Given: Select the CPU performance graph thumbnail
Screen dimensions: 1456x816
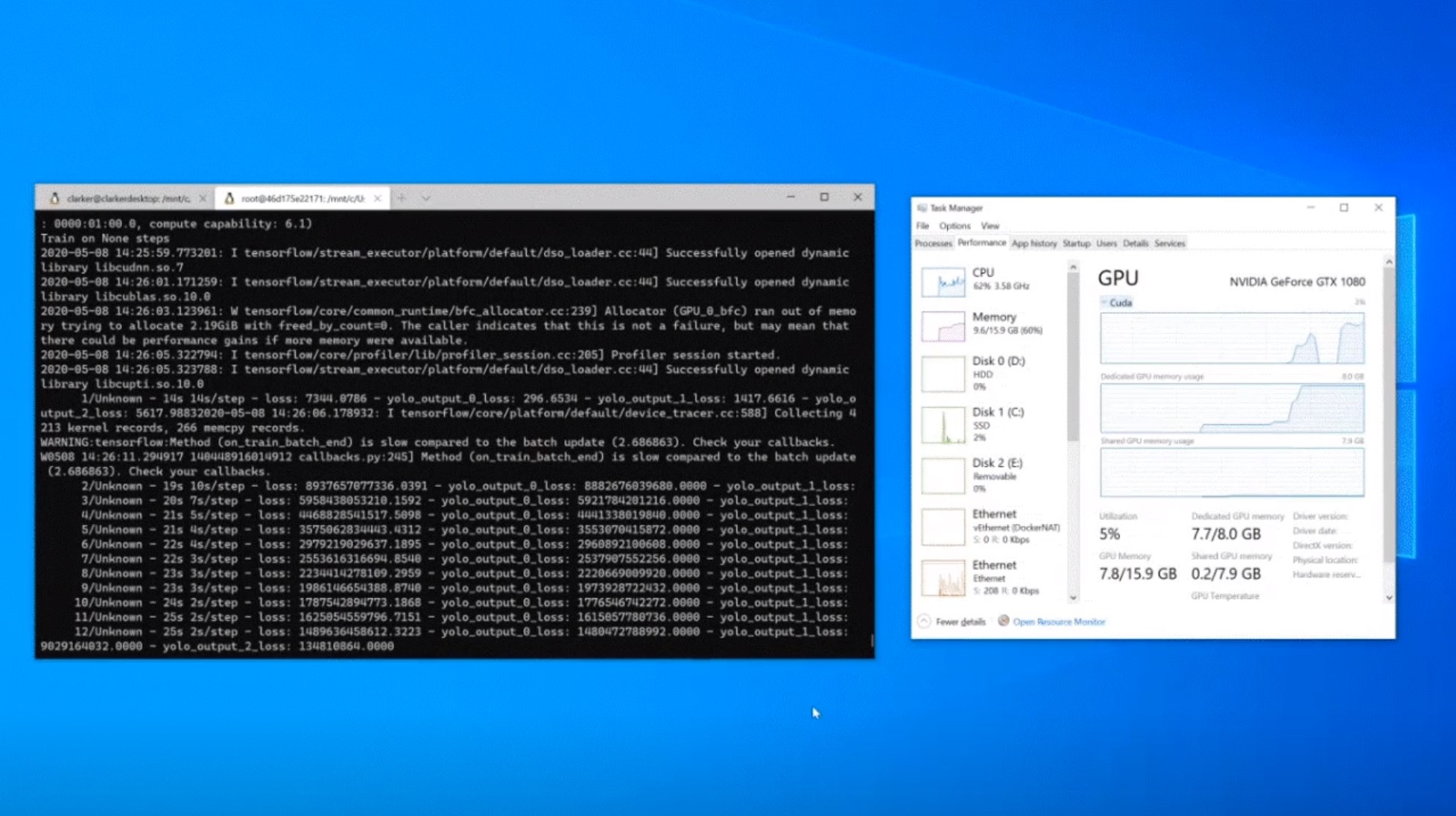Looking at the screenshot, I should (x=943, y=282).
